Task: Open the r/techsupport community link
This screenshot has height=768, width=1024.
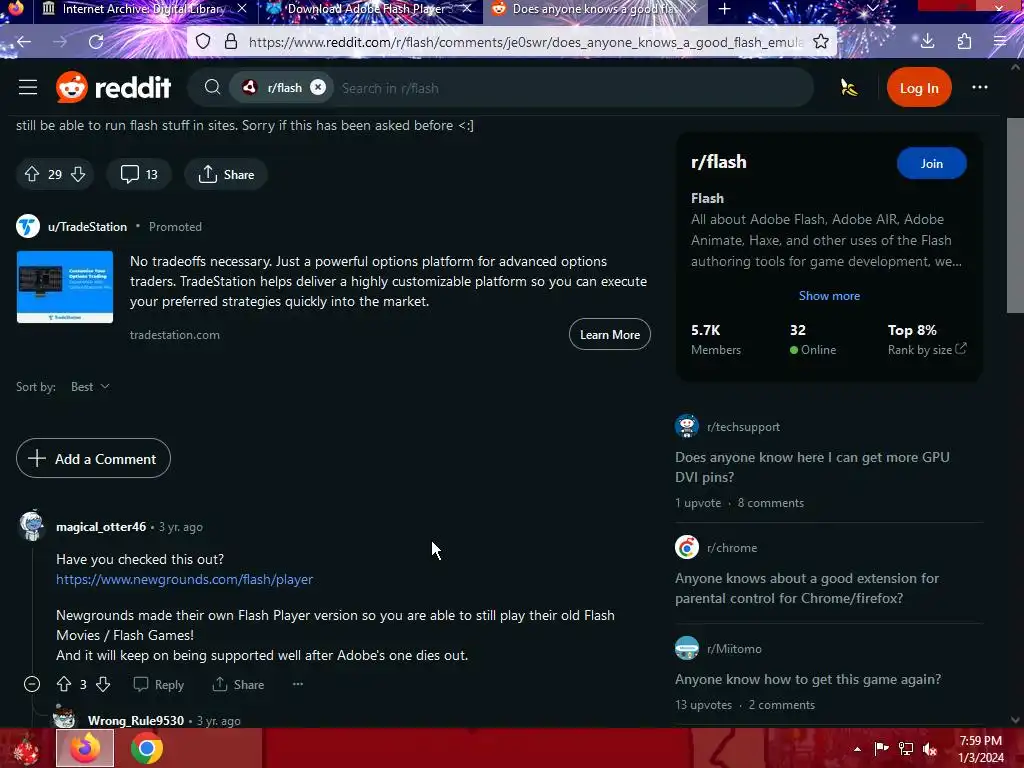Action: (743, 427)
